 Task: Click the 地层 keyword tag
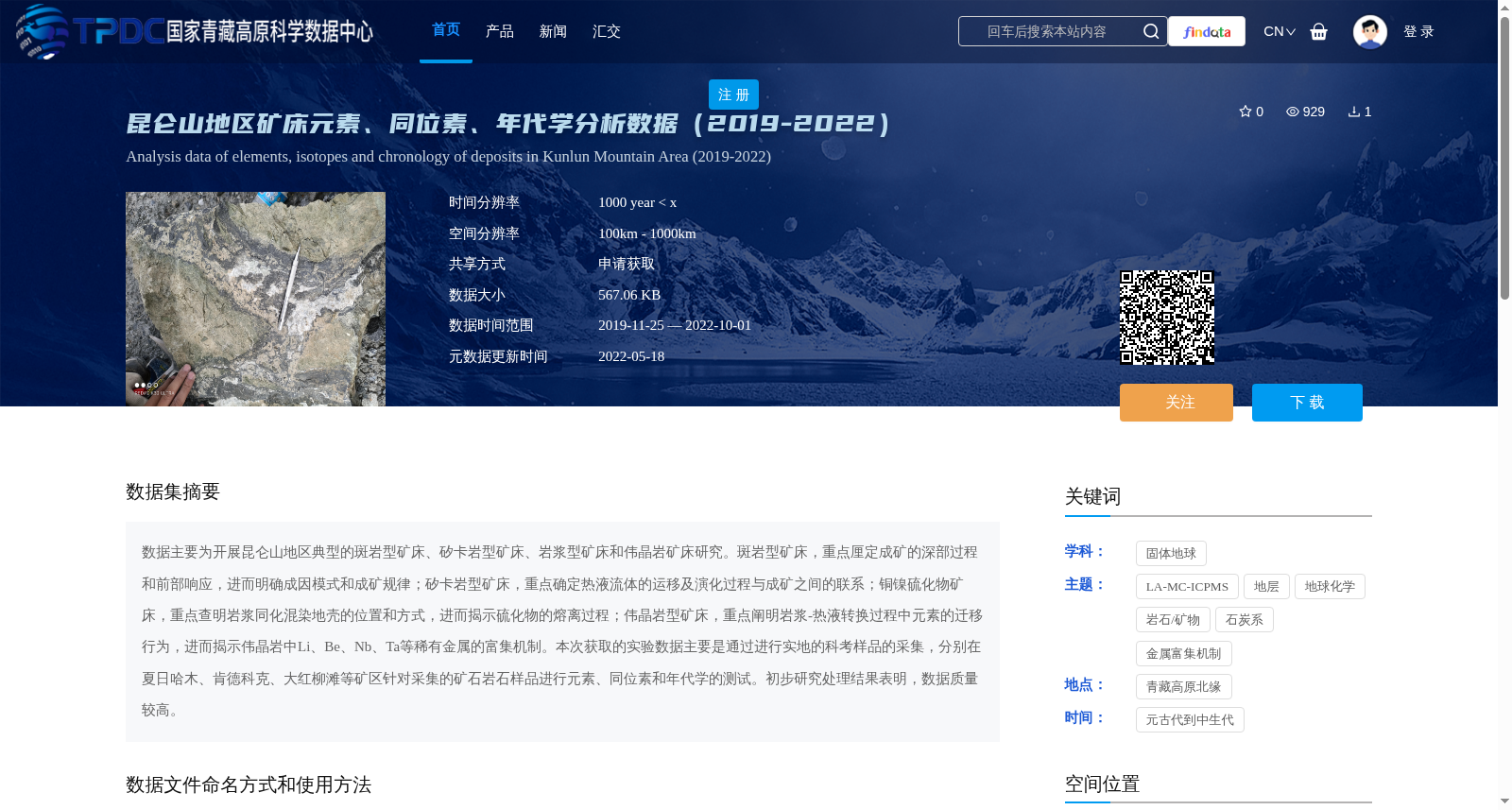1266,587
